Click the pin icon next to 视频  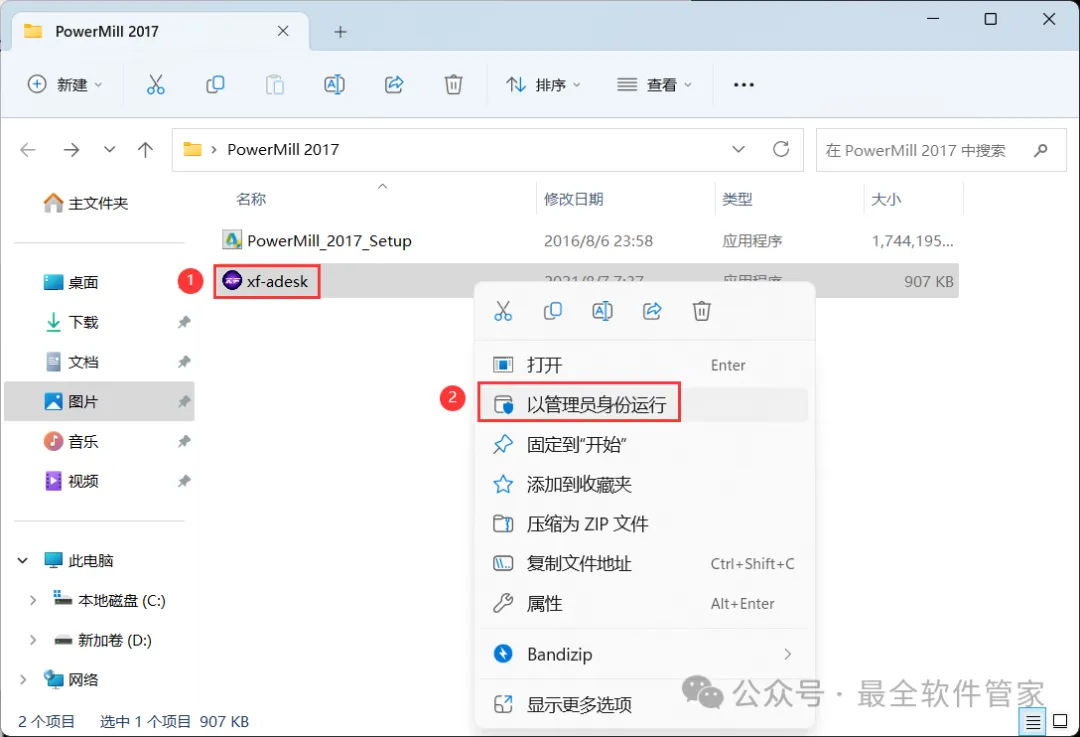point(184,481)
